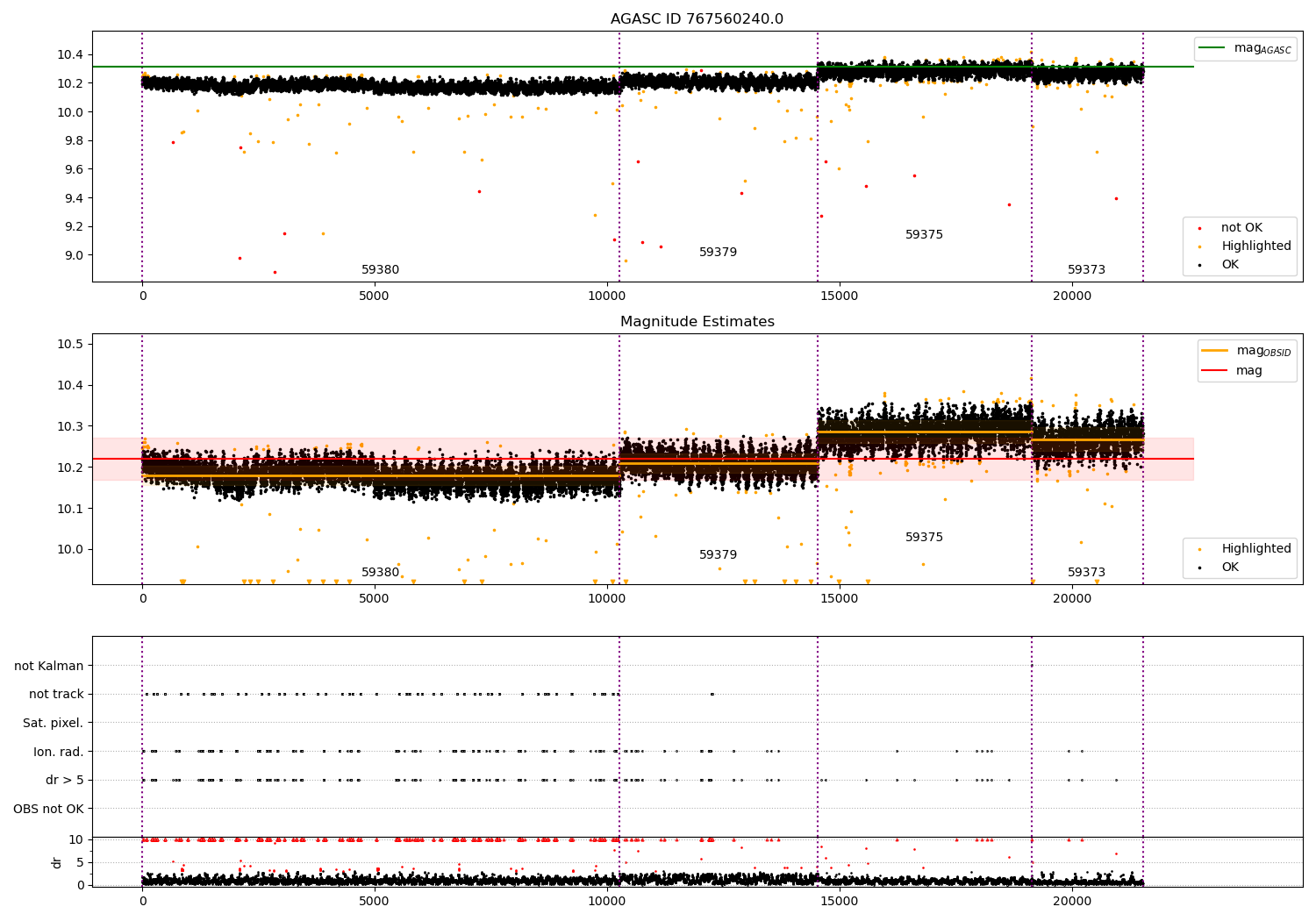Click OBSID label 59373 in Magnitude Estimates panel
Viewport: 1316px width, 921px height.
click(x=1086, y=573)
